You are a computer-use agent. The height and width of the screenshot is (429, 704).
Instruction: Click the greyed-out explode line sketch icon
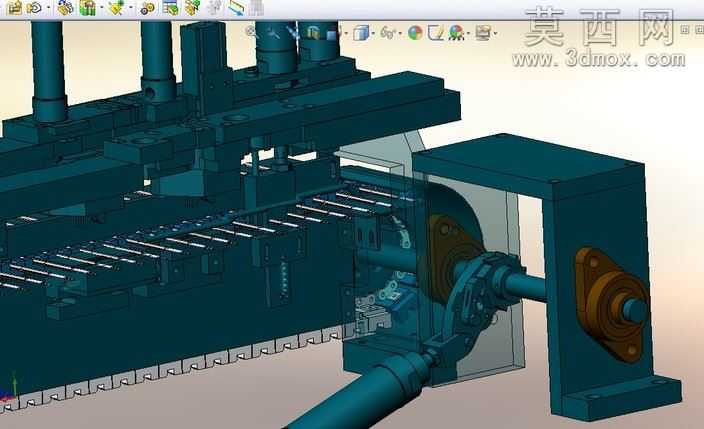(215, 7)
